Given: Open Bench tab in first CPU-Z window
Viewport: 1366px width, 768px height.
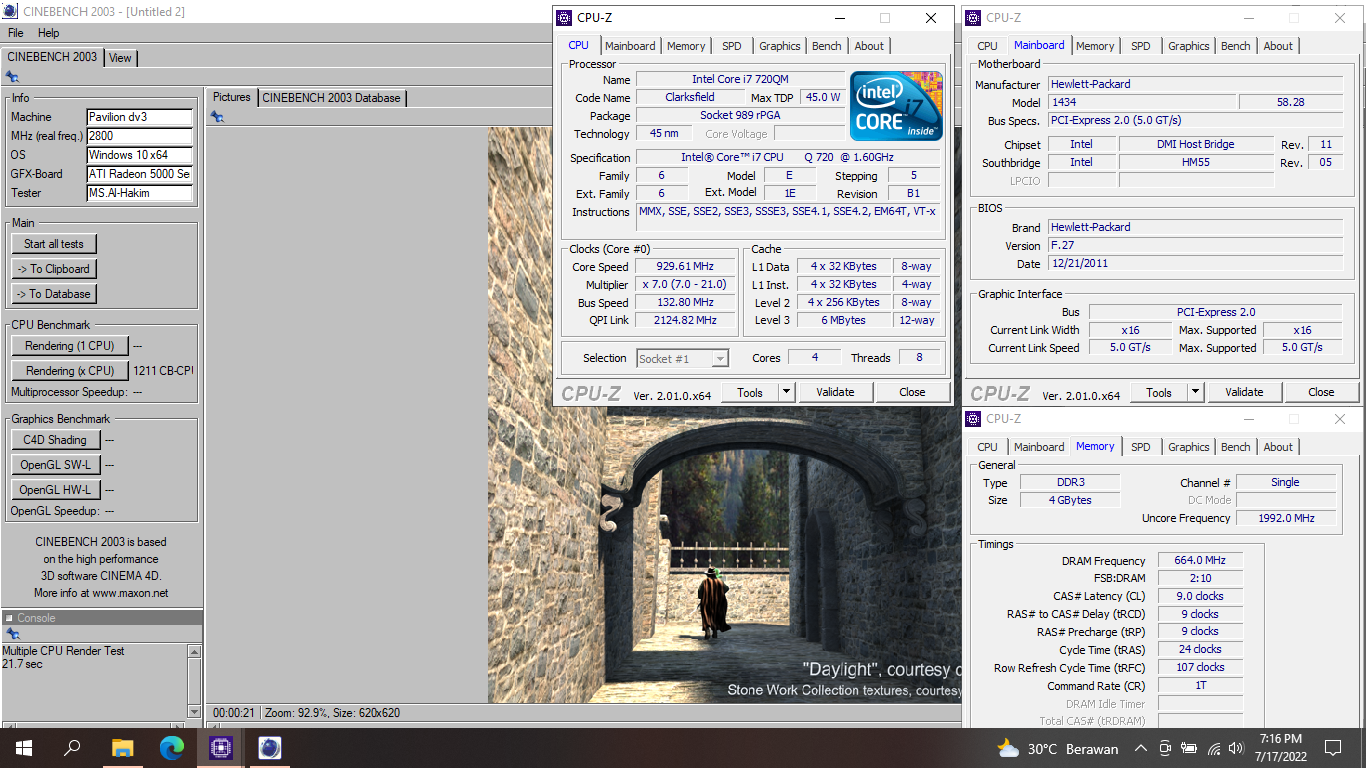Looking at the screenshot, I should (826, 46).
